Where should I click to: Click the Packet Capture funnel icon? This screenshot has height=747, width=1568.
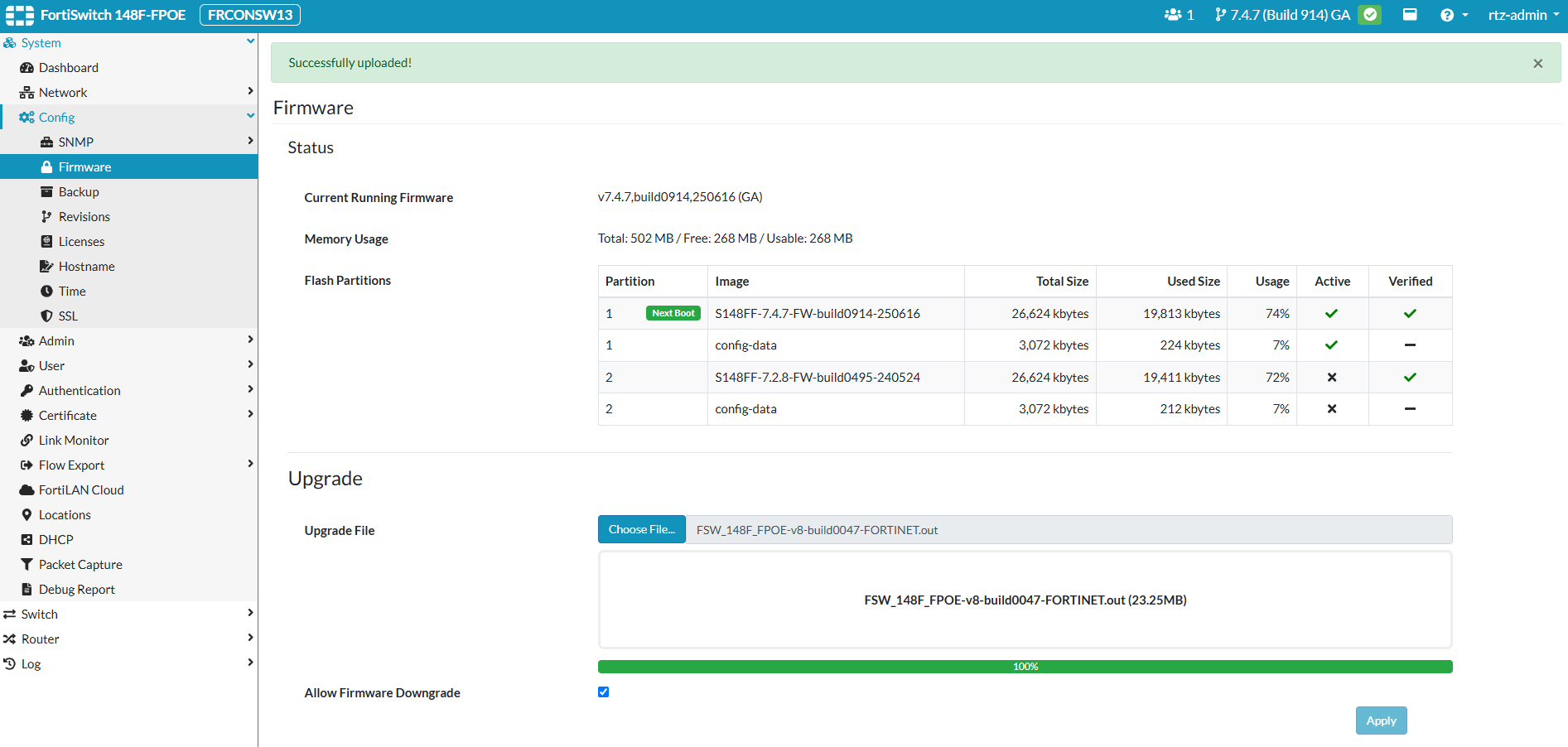pyautogui.click(x=27, y=565)
